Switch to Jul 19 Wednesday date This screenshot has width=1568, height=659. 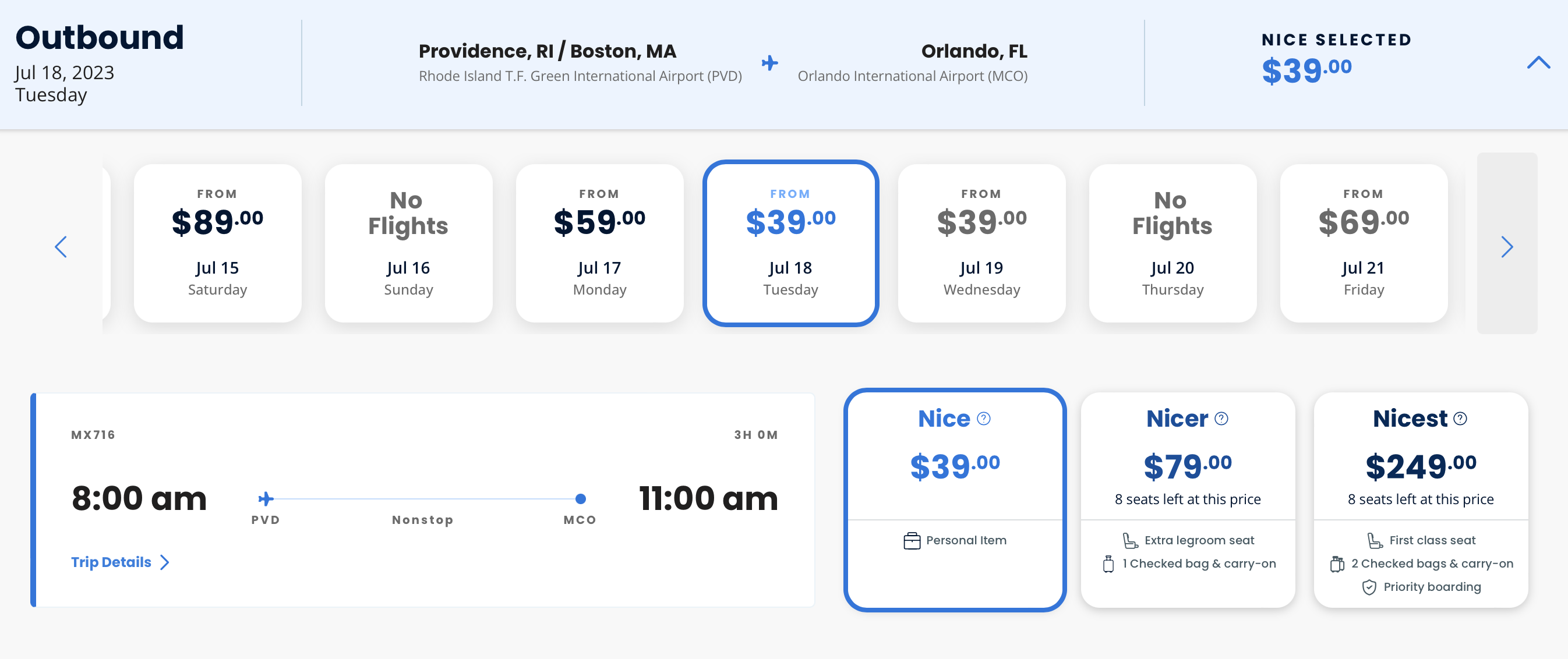[981, 243]
